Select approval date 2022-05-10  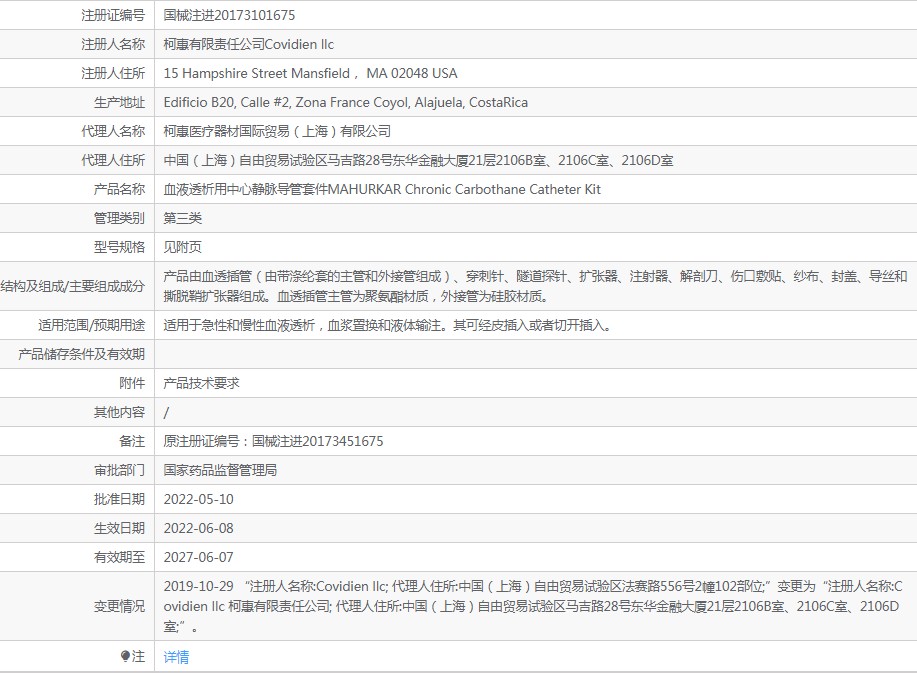198,499
